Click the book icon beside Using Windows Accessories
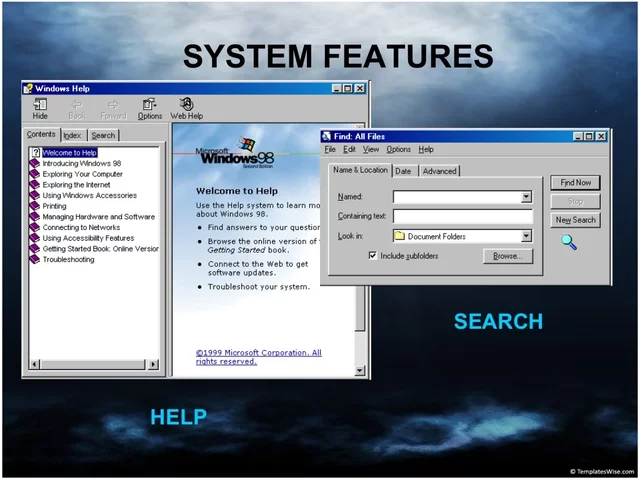This screenshot has width=640, height=480. (35, 195)
